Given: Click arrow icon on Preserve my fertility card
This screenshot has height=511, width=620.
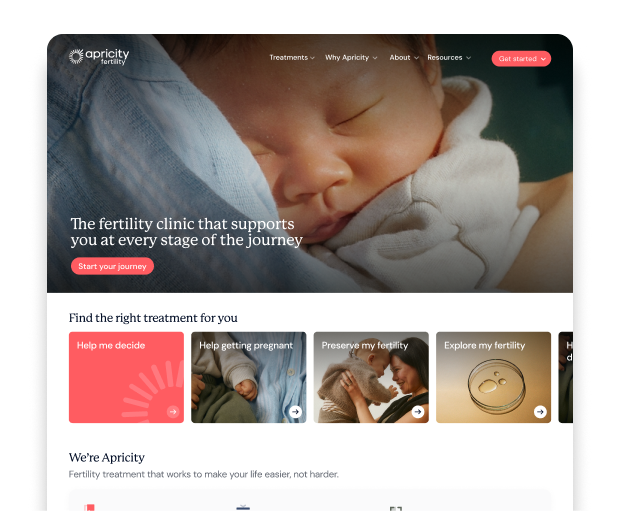Looking at the screenshot, I should [418, 412].
